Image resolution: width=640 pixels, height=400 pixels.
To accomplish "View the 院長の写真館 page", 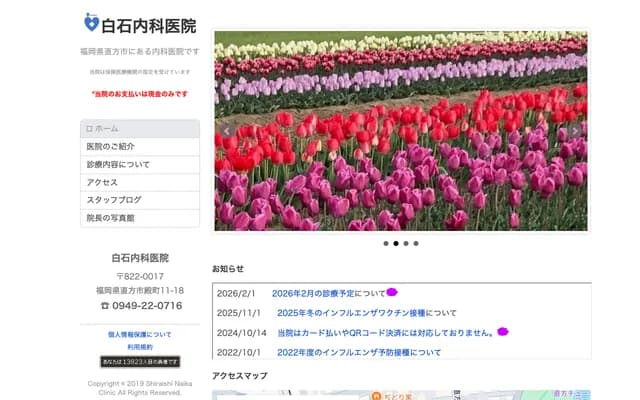I will [139, 217].
